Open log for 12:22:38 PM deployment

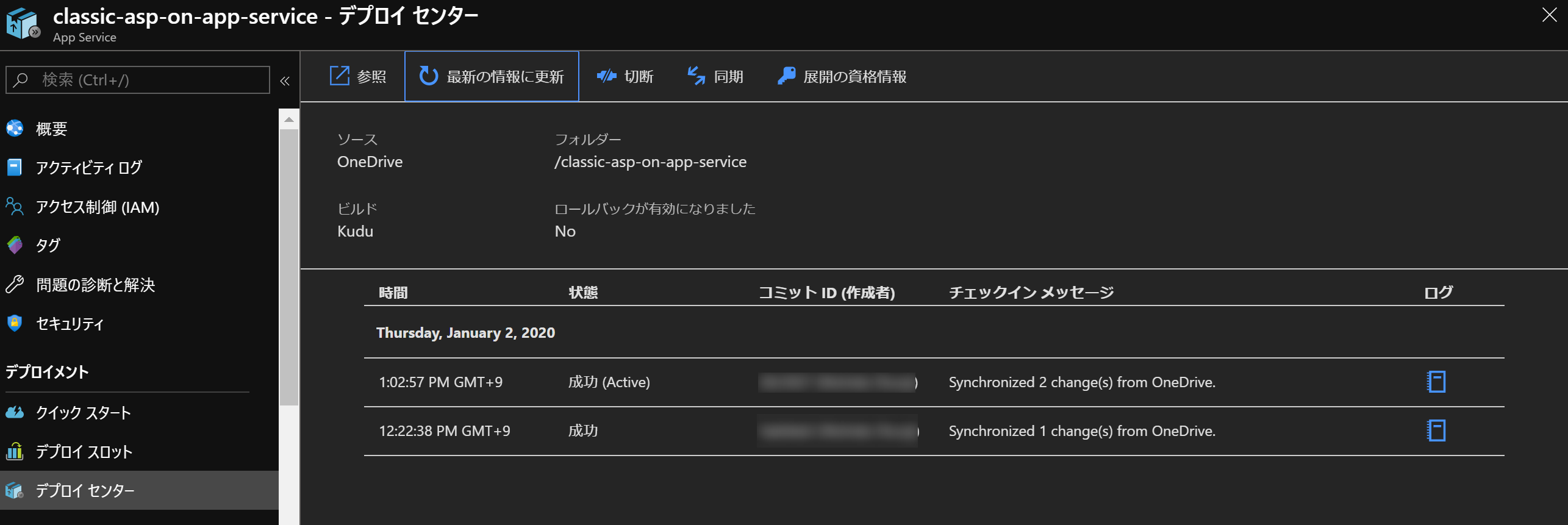tap(1437, 430)
